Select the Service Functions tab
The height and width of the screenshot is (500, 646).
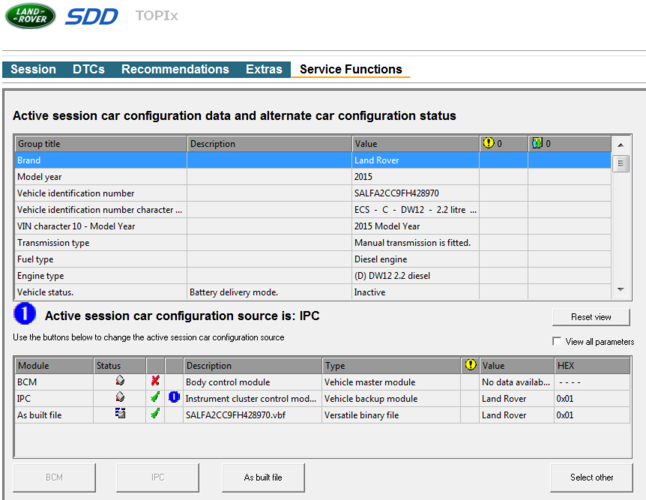[x=351, y=69]
